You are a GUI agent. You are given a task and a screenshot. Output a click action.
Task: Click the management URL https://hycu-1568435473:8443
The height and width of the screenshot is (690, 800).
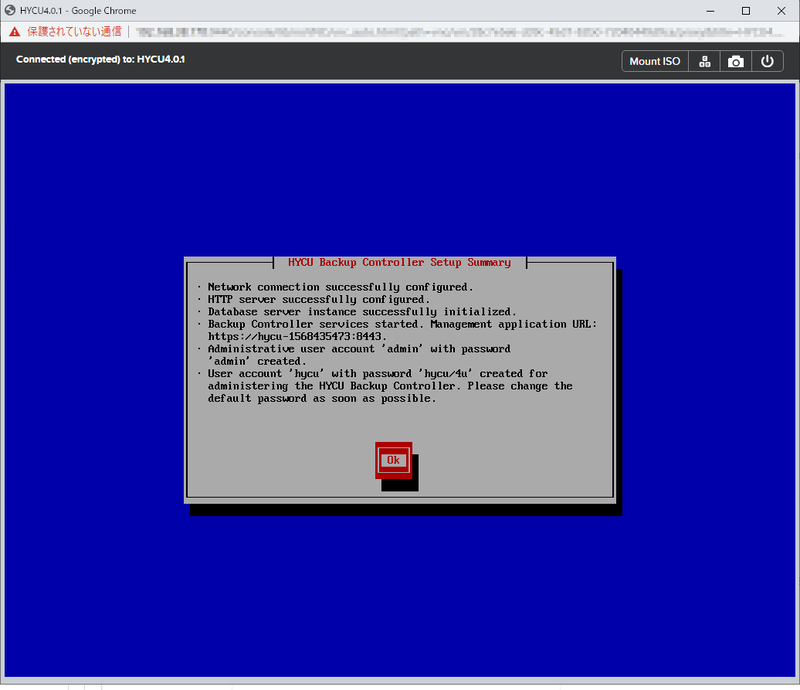point(295,336)
